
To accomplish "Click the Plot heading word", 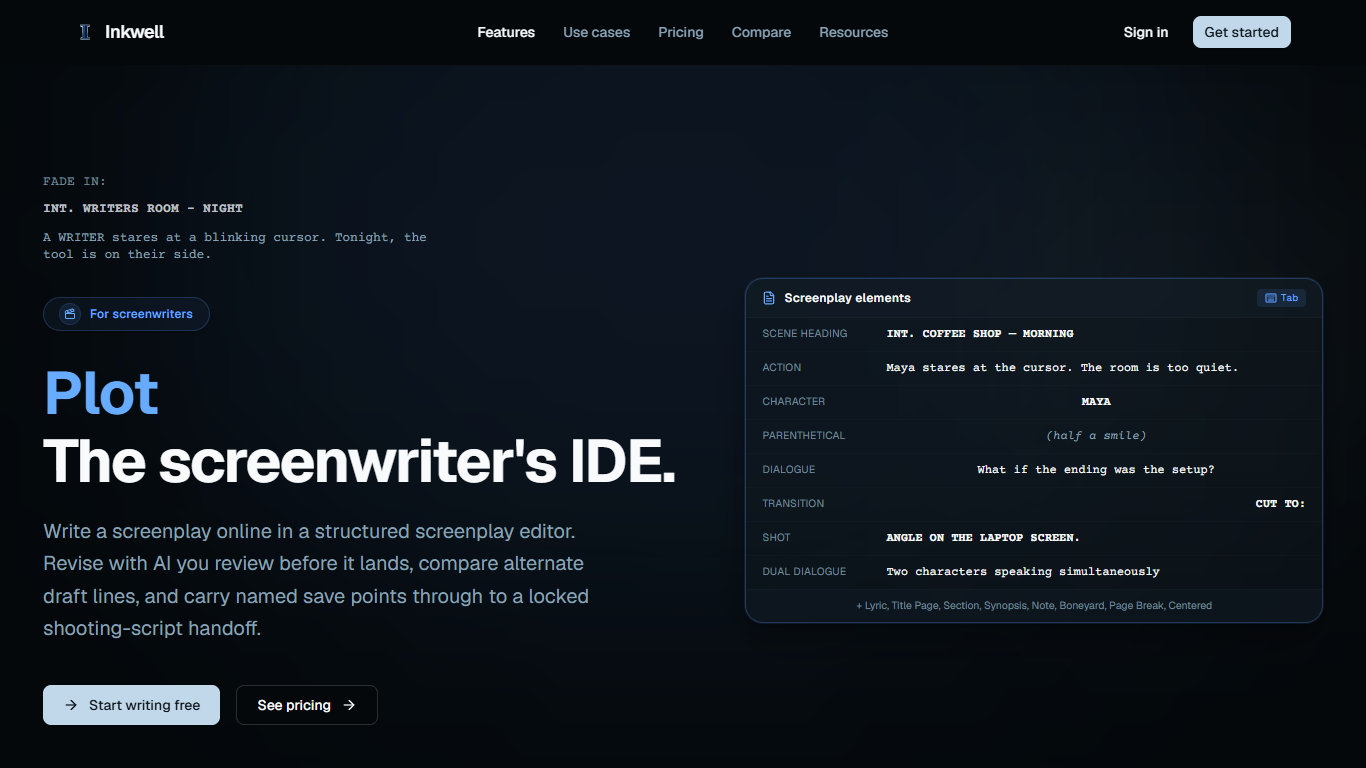I will point(101,394).
